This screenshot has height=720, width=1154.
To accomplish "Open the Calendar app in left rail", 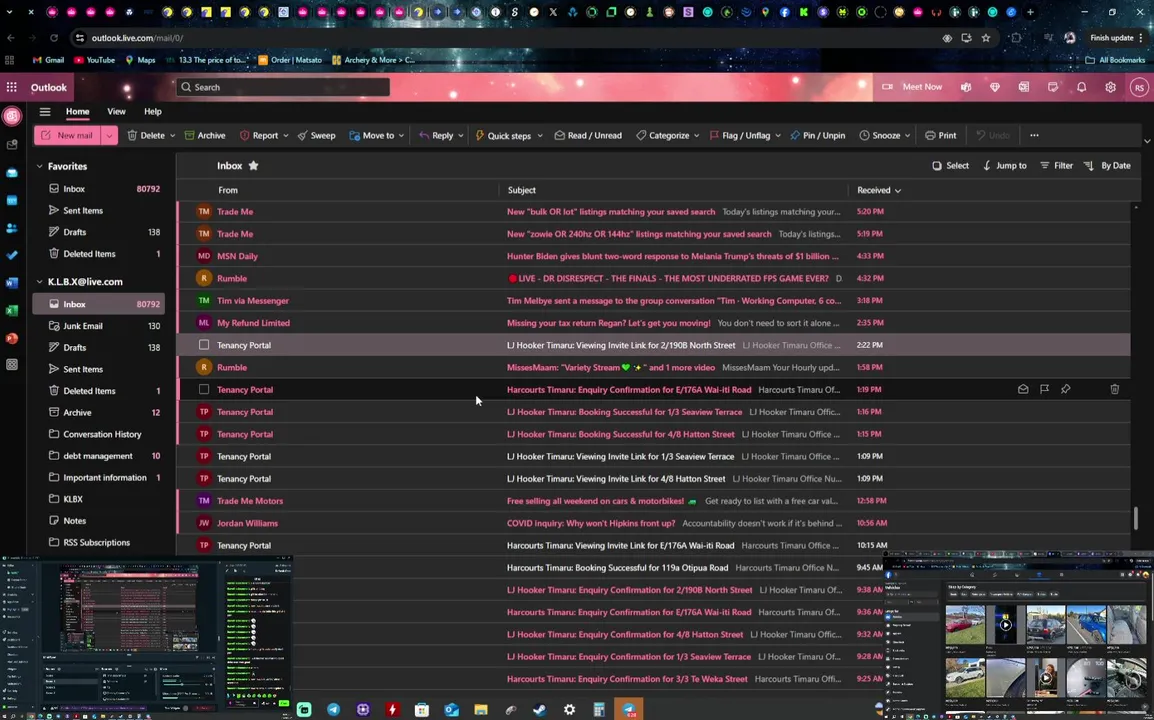I will click(x=12, y=200).
